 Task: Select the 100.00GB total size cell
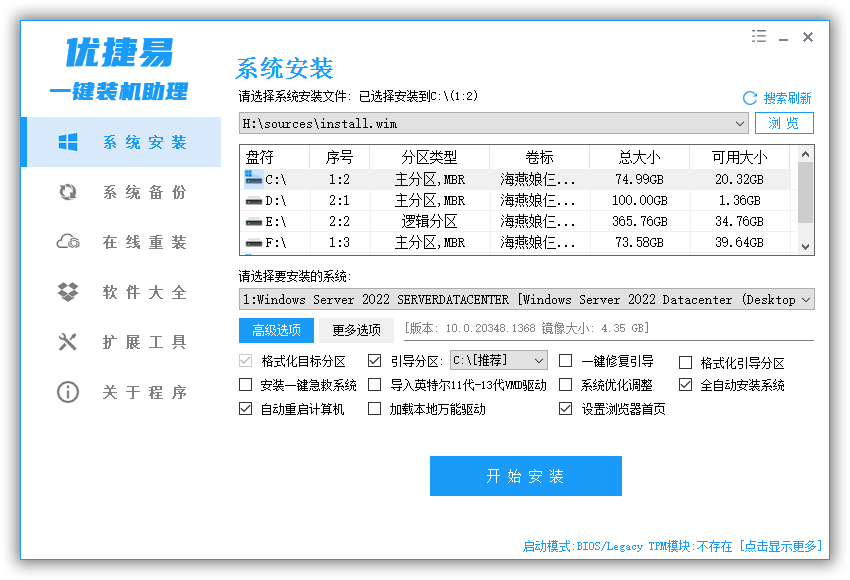coord(639,201)
